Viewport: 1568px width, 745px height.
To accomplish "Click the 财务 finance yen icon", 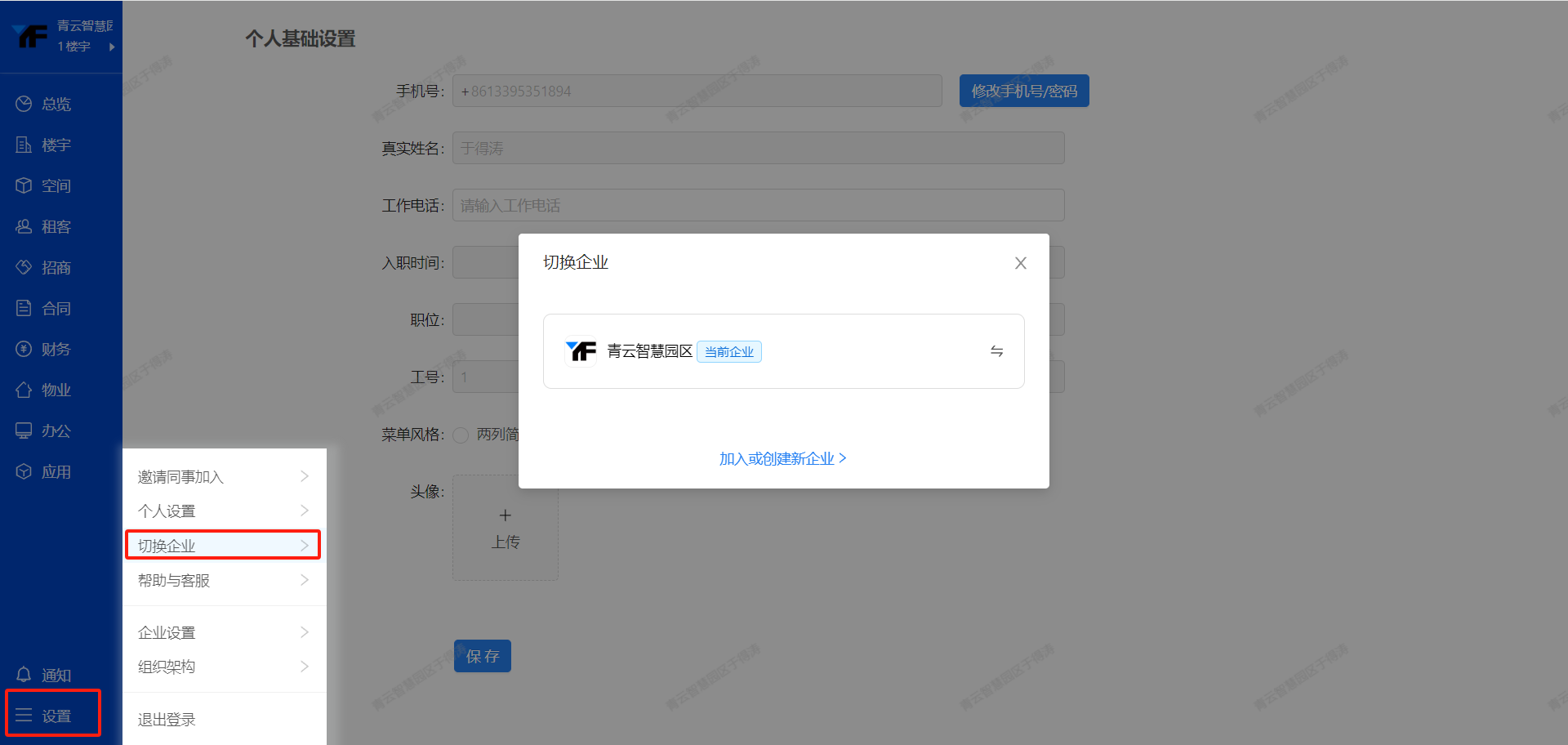I will [x=24, y=349].
